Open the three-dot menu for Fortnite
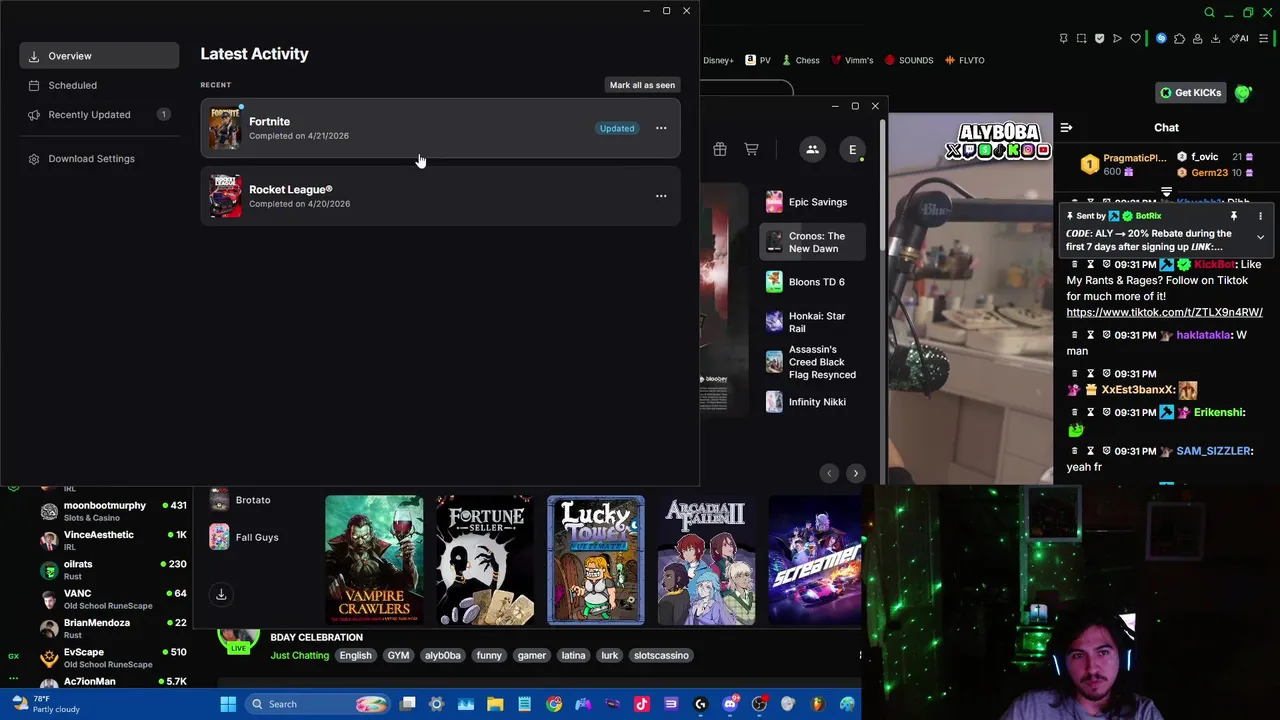 point(661,128)
